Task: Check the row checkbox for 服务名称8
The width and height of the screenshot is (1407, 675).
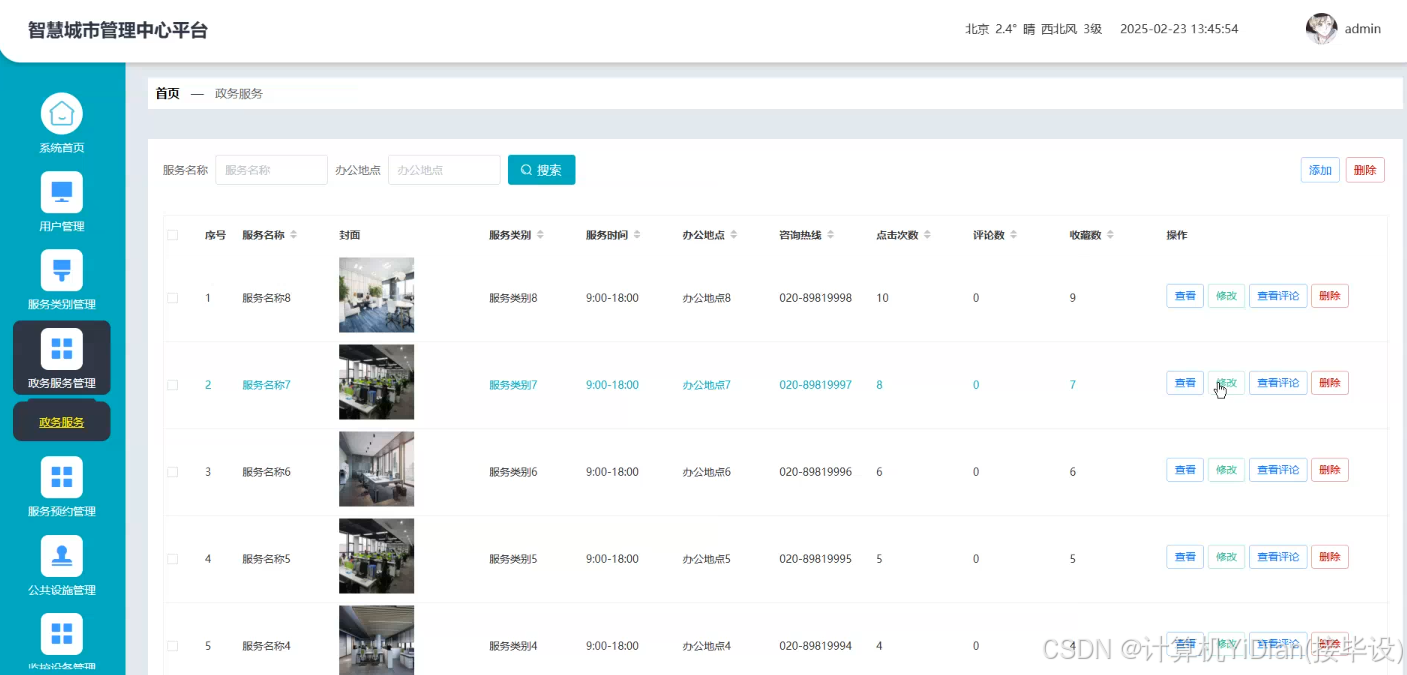Action: tap(173, 298)
